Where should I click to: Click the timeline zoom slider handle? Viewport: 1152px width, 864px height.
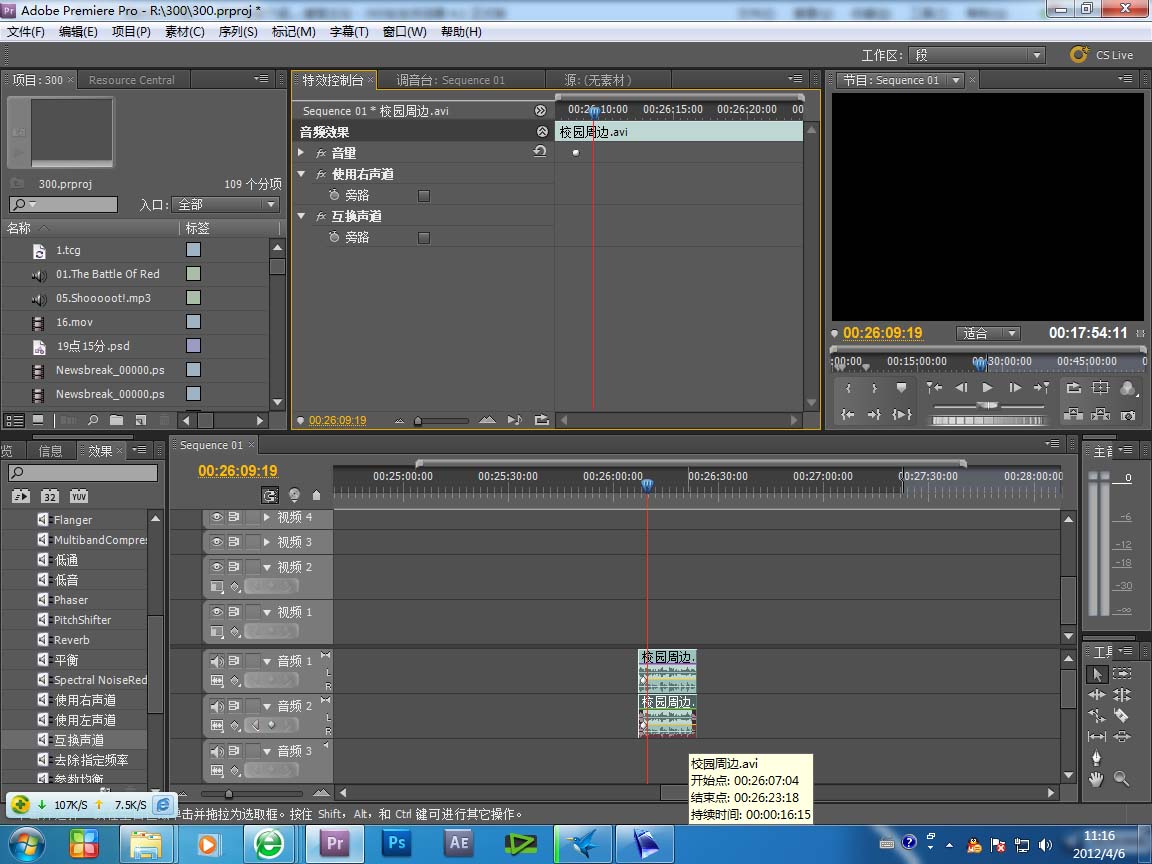tap(228, 793)
